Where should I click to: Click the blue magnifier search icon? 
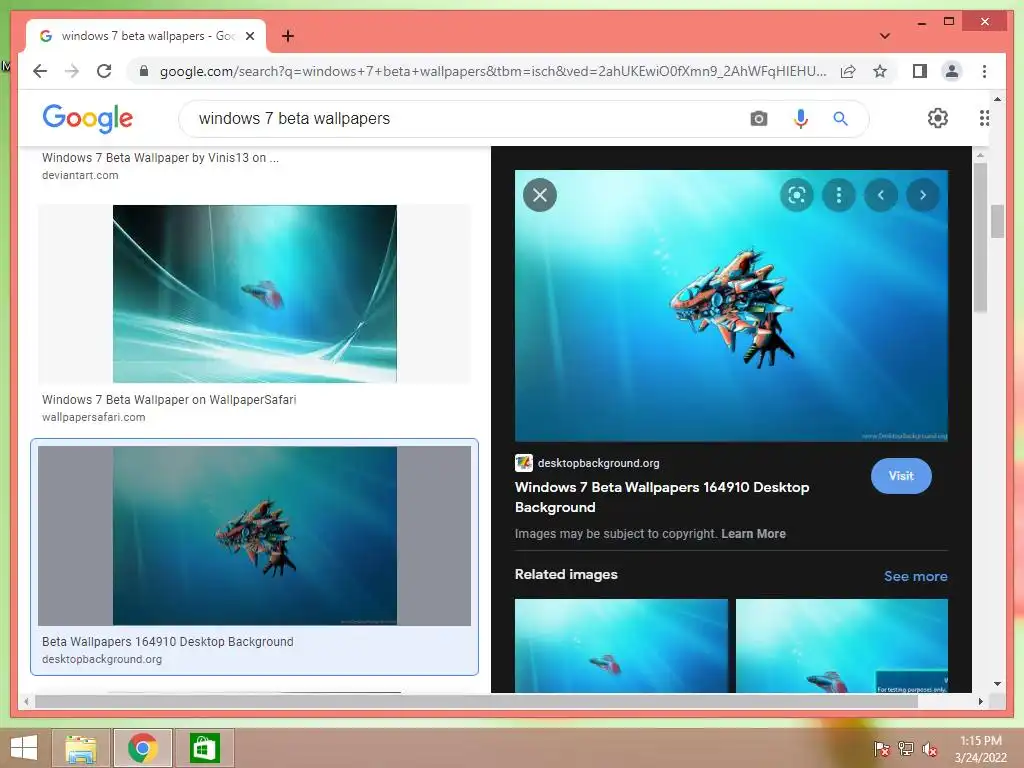point(840,119)
